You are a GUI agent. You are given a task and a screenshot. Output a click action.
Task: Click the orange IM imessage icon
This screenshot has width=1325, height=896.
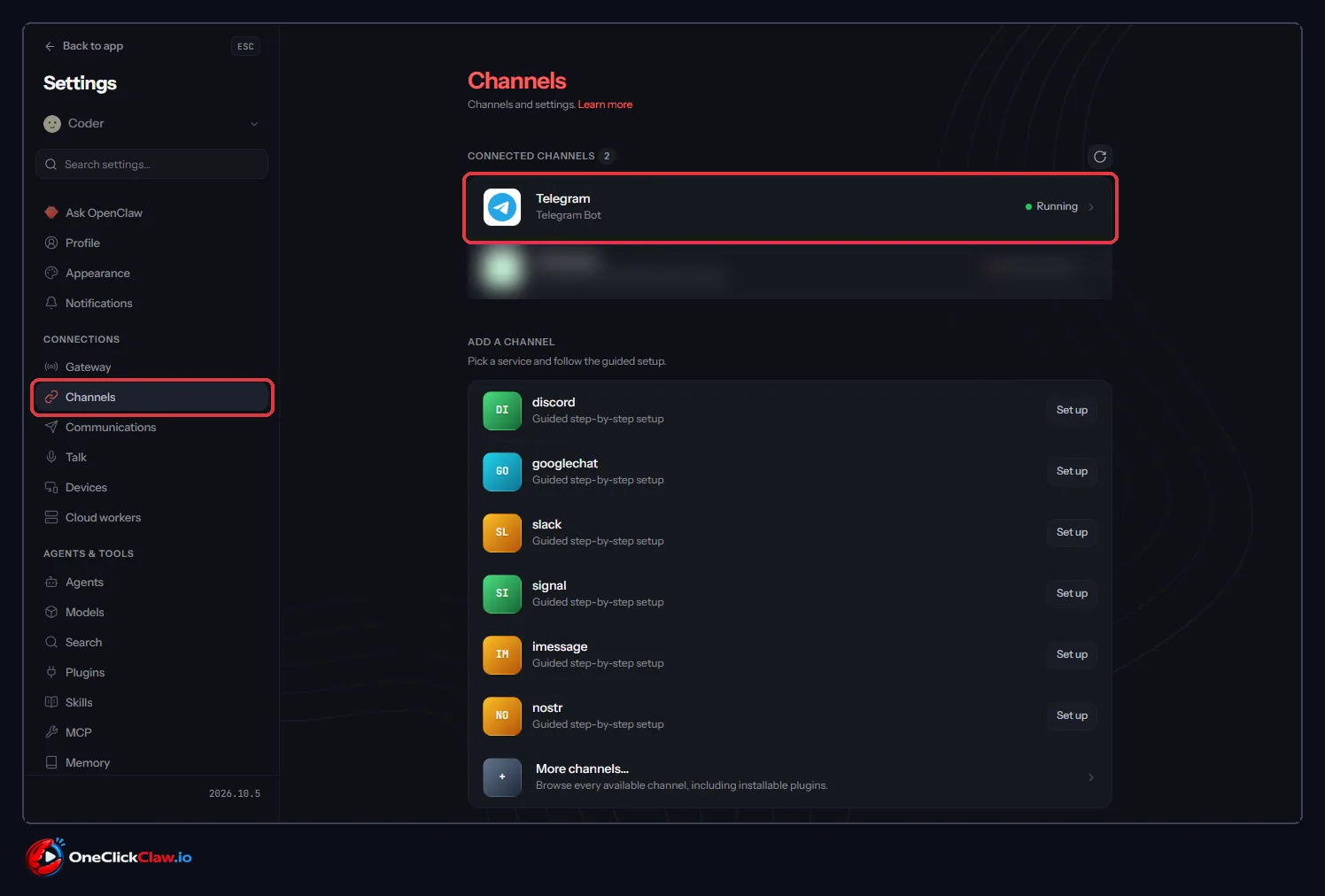pos(502,654)
